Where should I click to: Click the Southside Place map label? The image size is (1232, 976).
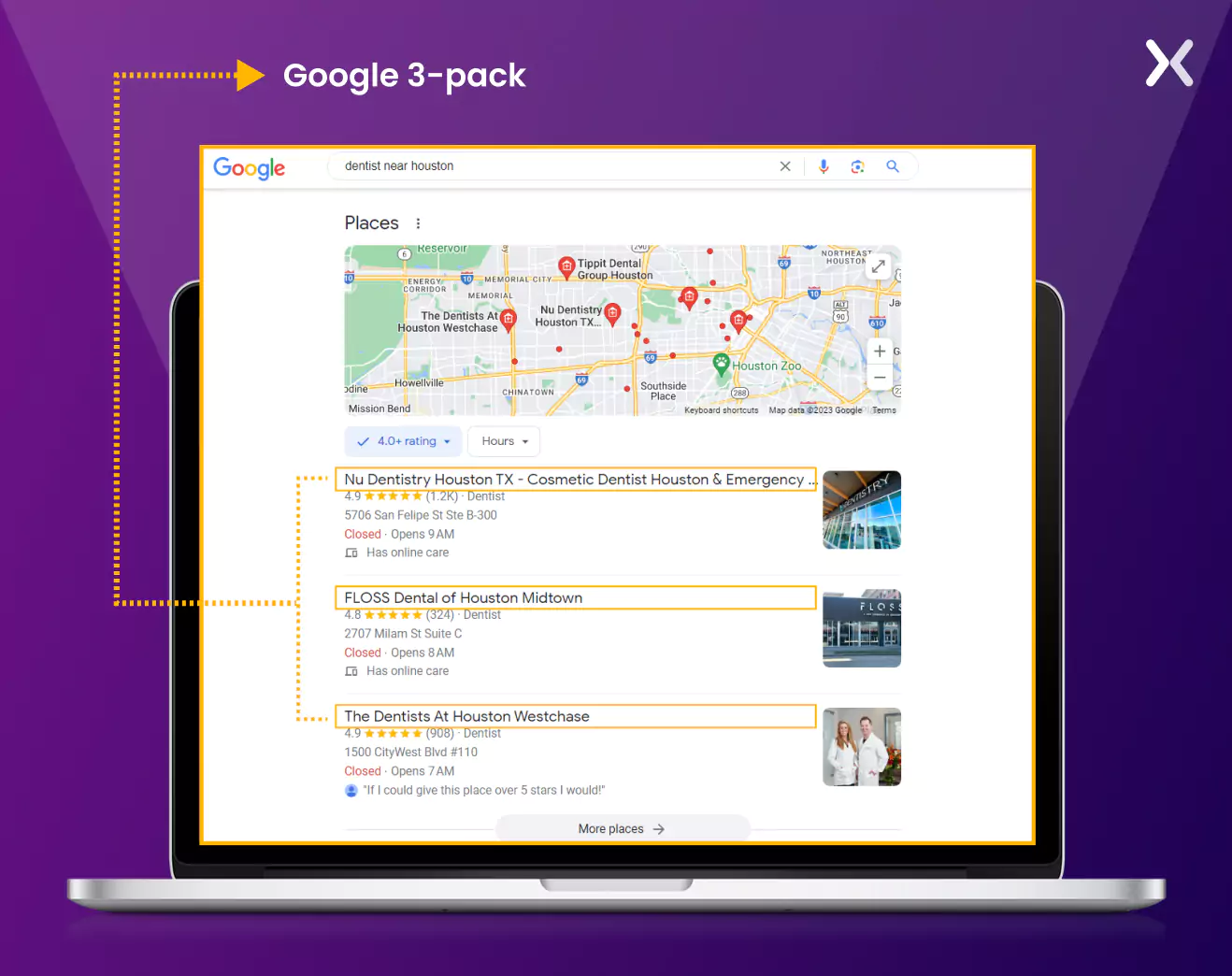point(664,391)
